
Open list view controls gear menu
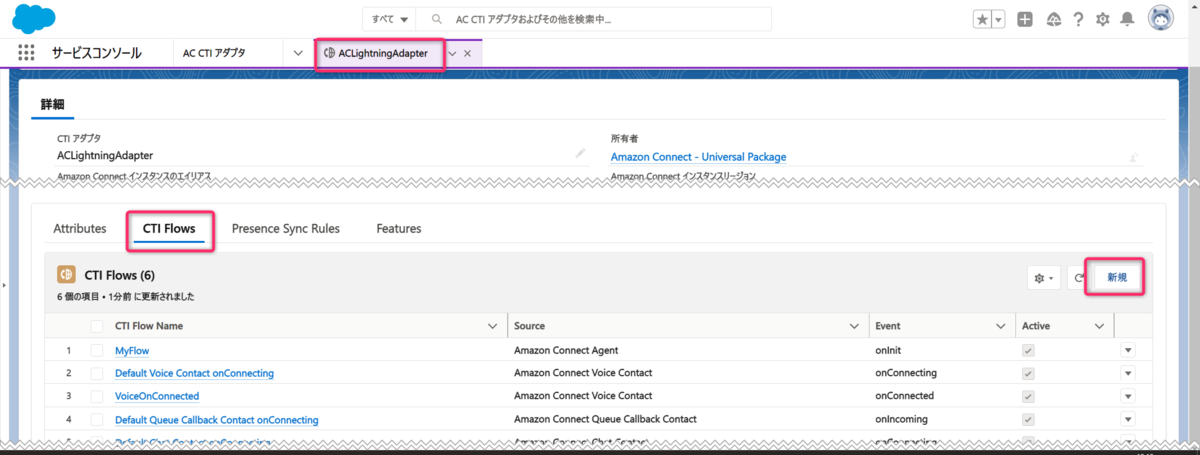[1045, 278]
